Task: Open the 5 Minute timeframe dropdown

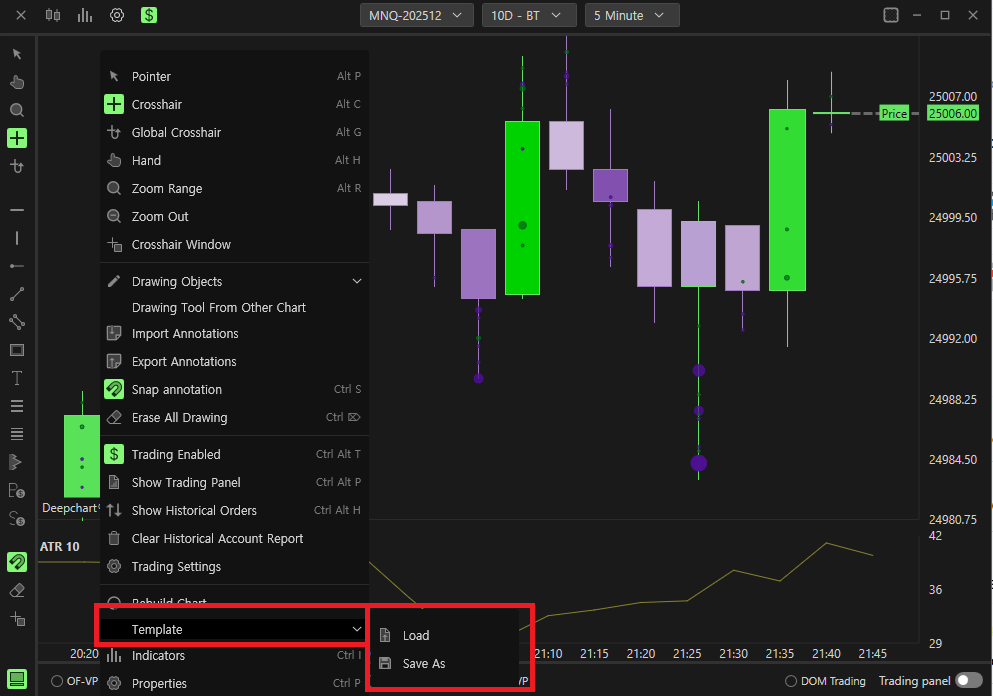Action: coord(632,15)
